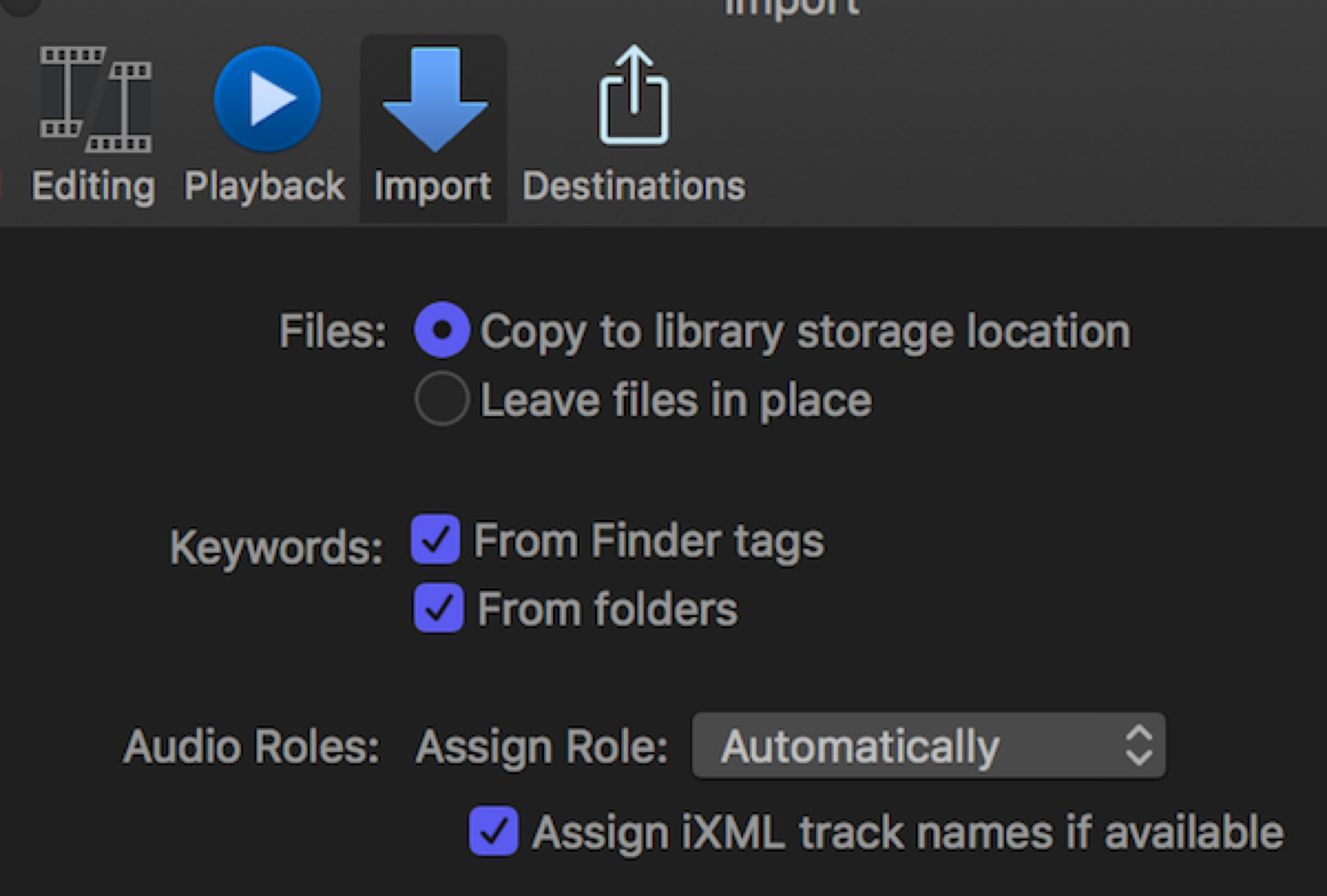Image resolution: width=1327 pixels, height=896 pixels.
Task: Click the 'From folders' label text
Action: [x=607, y=609]
